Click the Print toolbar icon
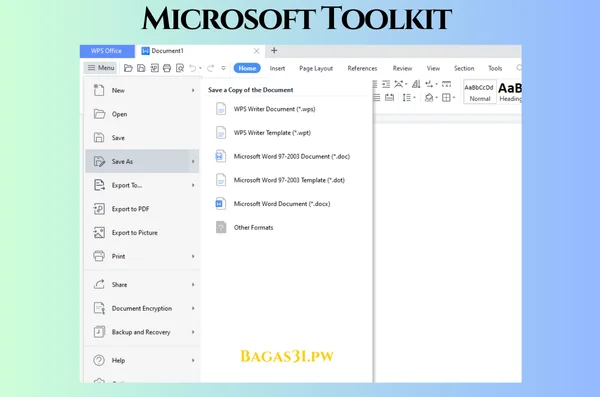600x397 pixels. [167, 68]
